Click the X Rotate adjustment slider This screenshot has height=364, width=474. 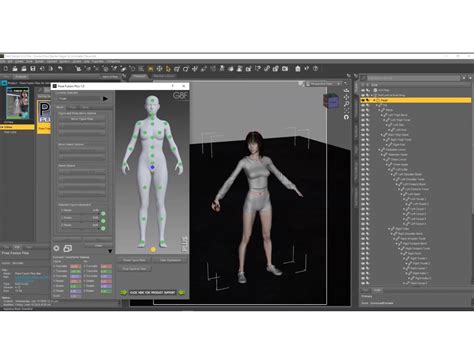pyautogui.click(x=79, y=214)
